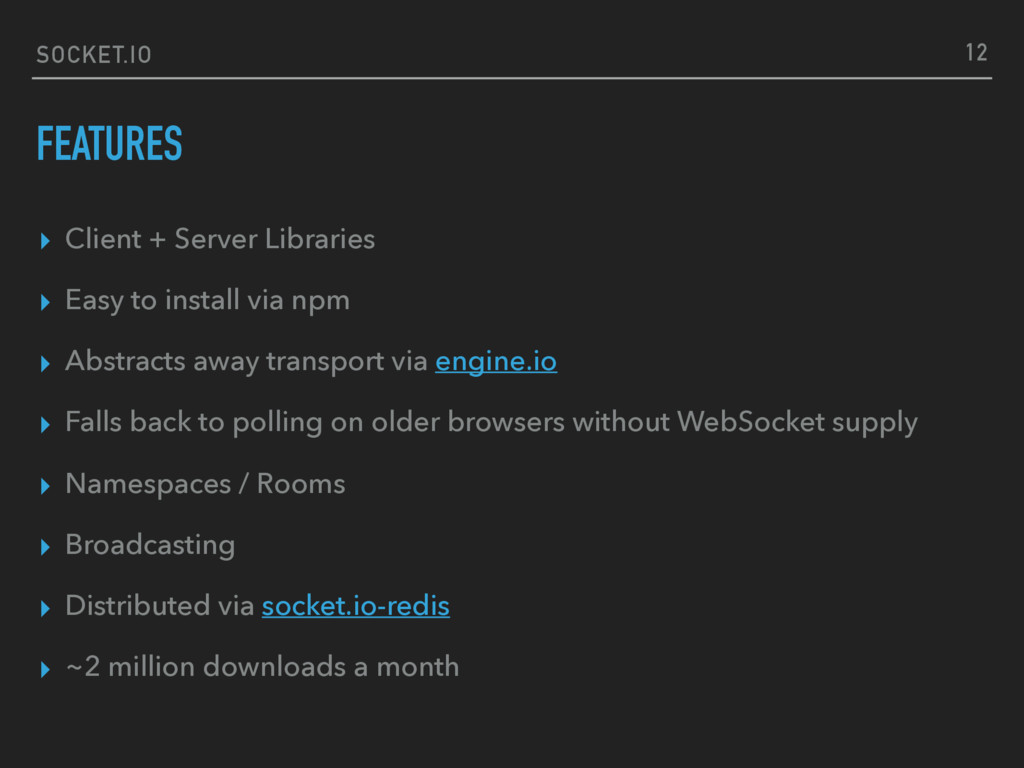Click the slide number 12

(975, 53)
